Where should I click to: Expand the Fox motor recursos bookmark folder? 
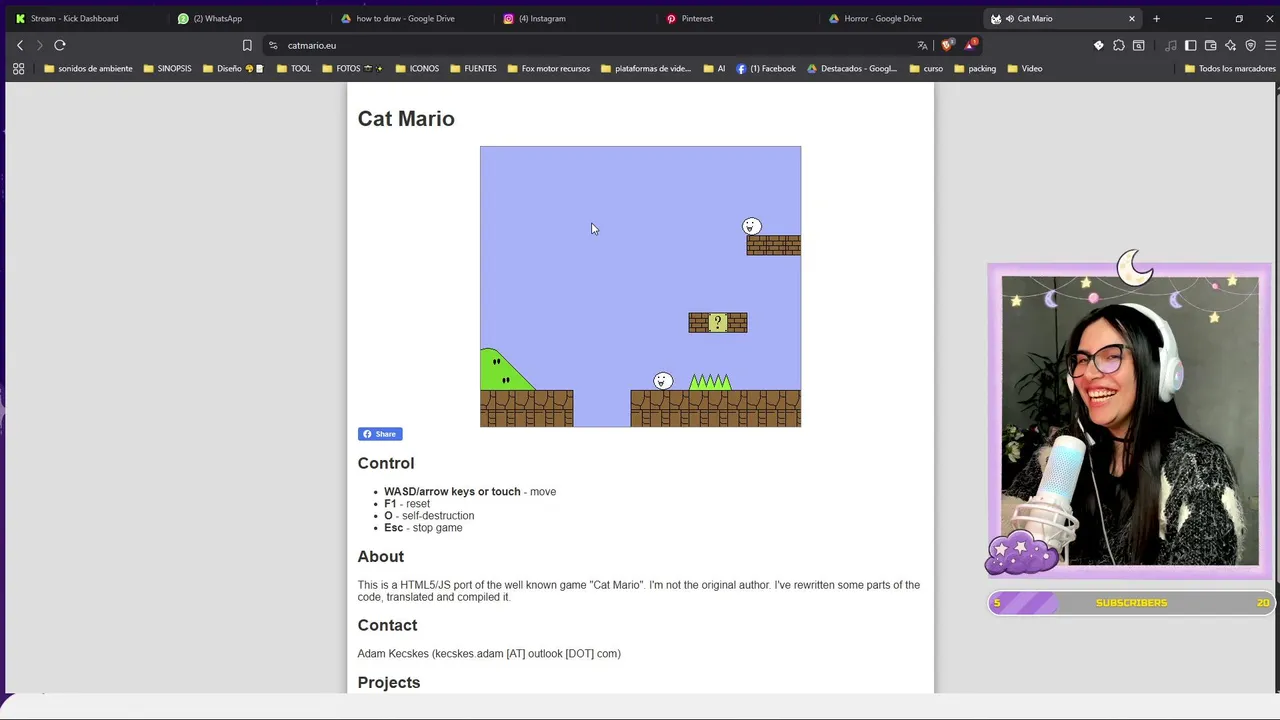(548, 69)
